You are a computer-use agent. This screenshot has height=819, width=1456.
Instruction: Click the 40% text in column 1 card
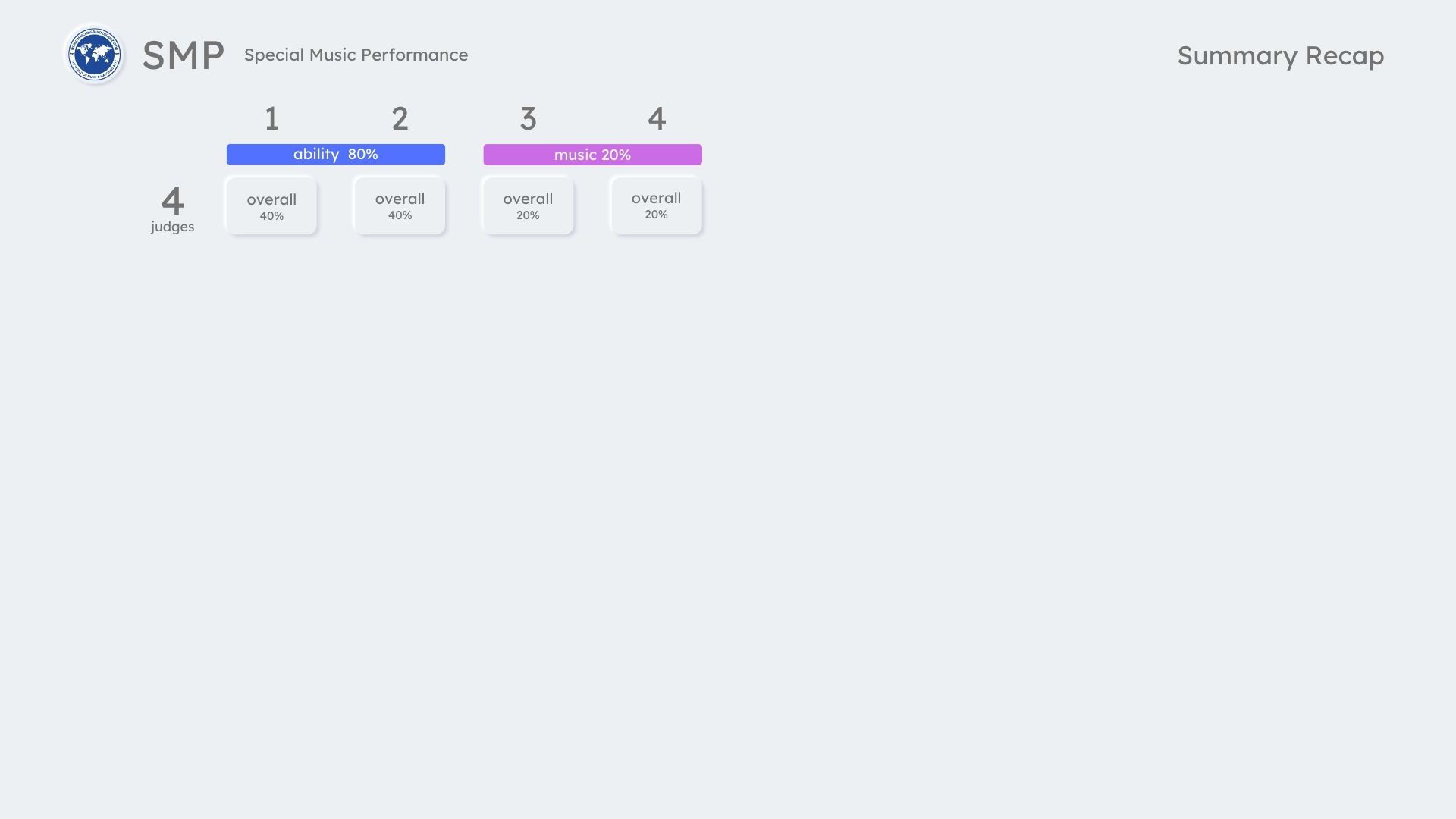[271, 216]
